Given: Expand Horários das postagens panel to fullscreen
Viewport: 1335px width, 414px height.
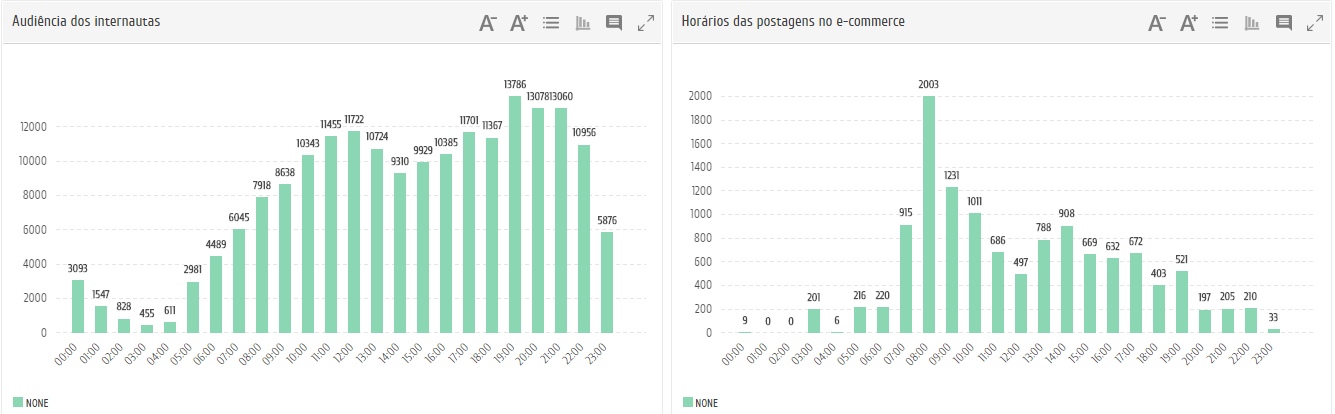Looking at the screenshot, I should pyautogui.click(x=1315, y=23).
